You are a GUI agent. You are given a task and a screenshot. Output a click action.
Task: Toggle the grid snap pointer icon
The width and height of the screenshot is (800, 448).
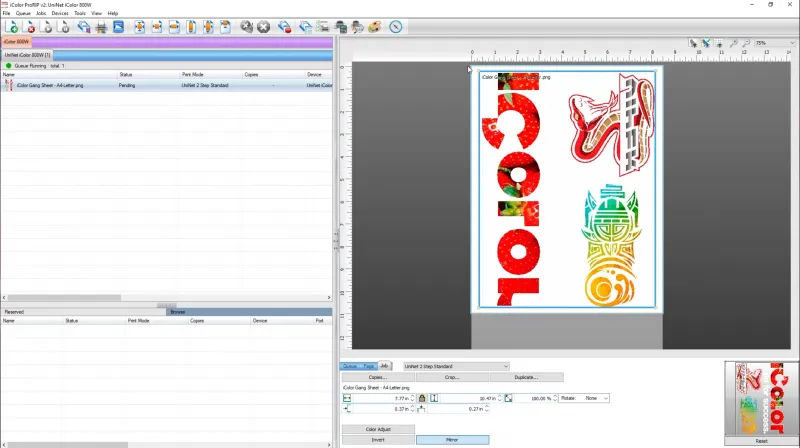[718, 43]
